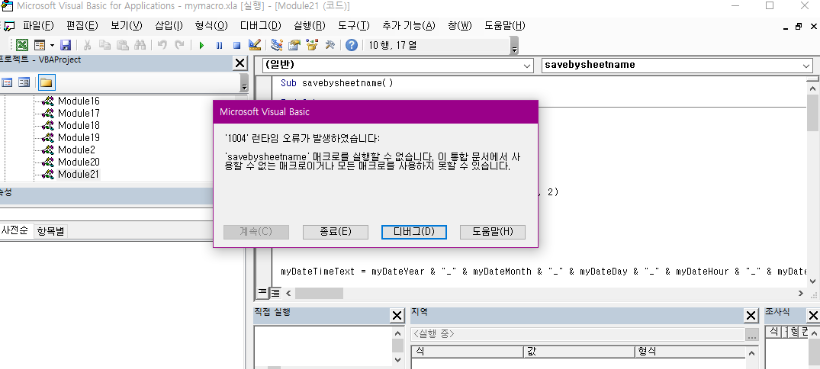Click 디버그(D) button in error dialog
820x369 pixels.
(x=414, y=232)
